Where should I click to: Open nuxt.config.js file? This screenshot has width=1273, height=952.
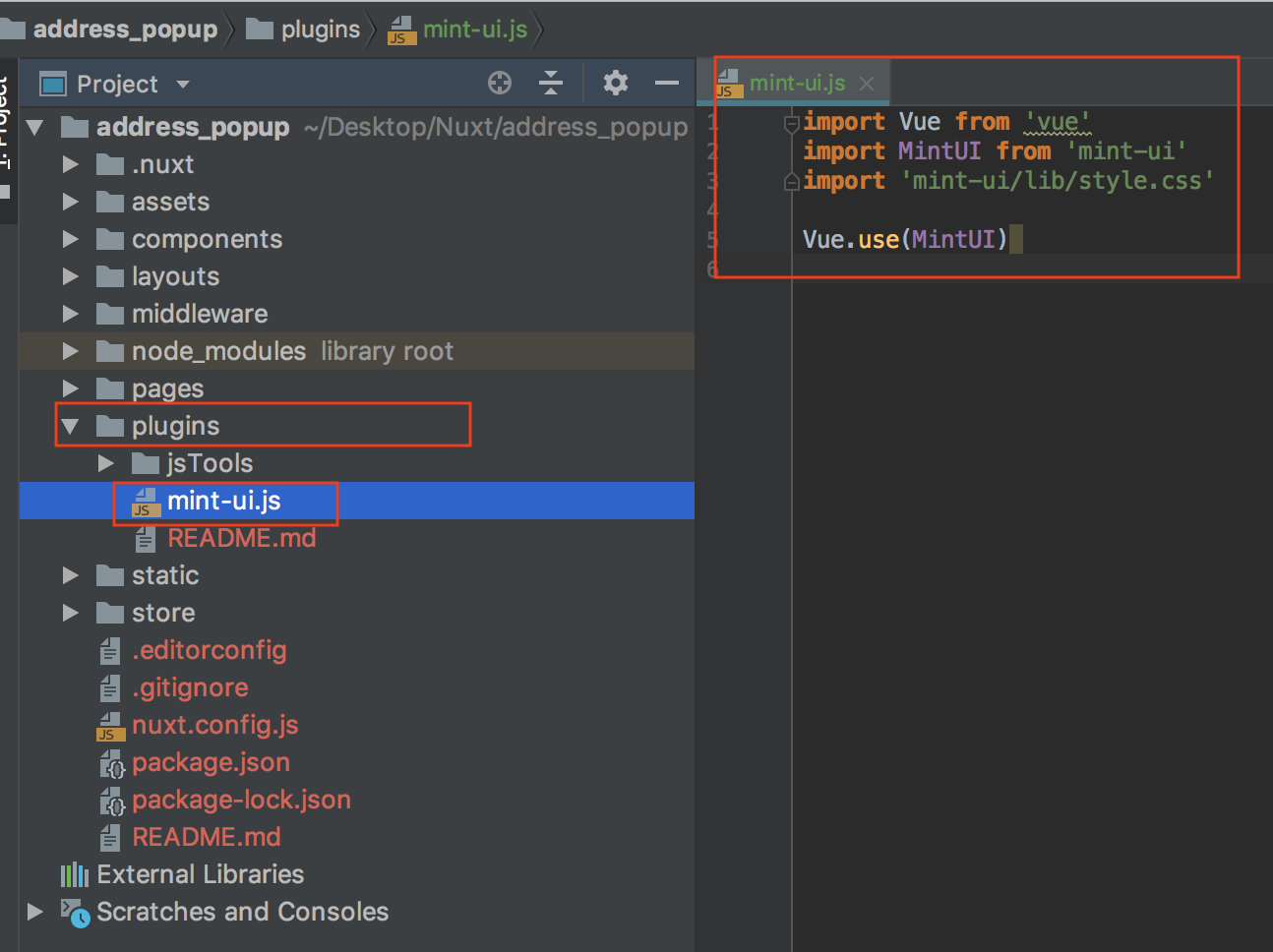(x=215, y=725)
